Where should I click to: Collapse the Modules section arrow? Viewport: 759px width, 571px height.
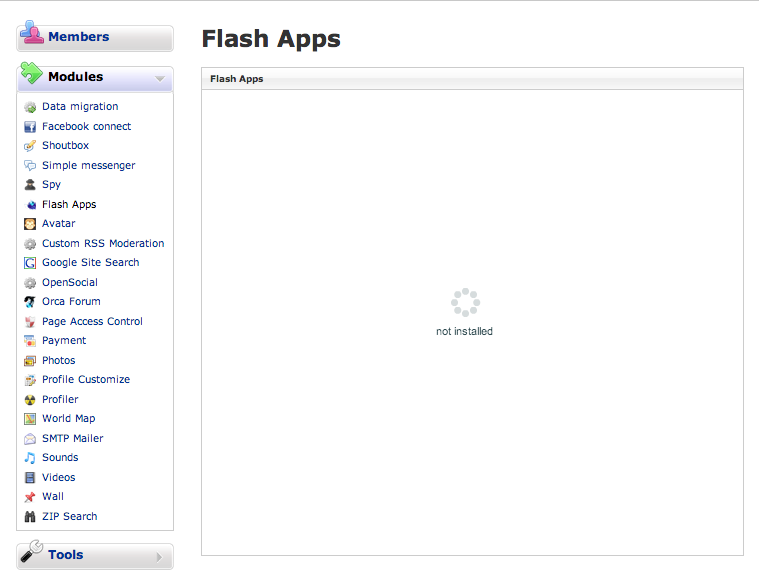(159, 78)
